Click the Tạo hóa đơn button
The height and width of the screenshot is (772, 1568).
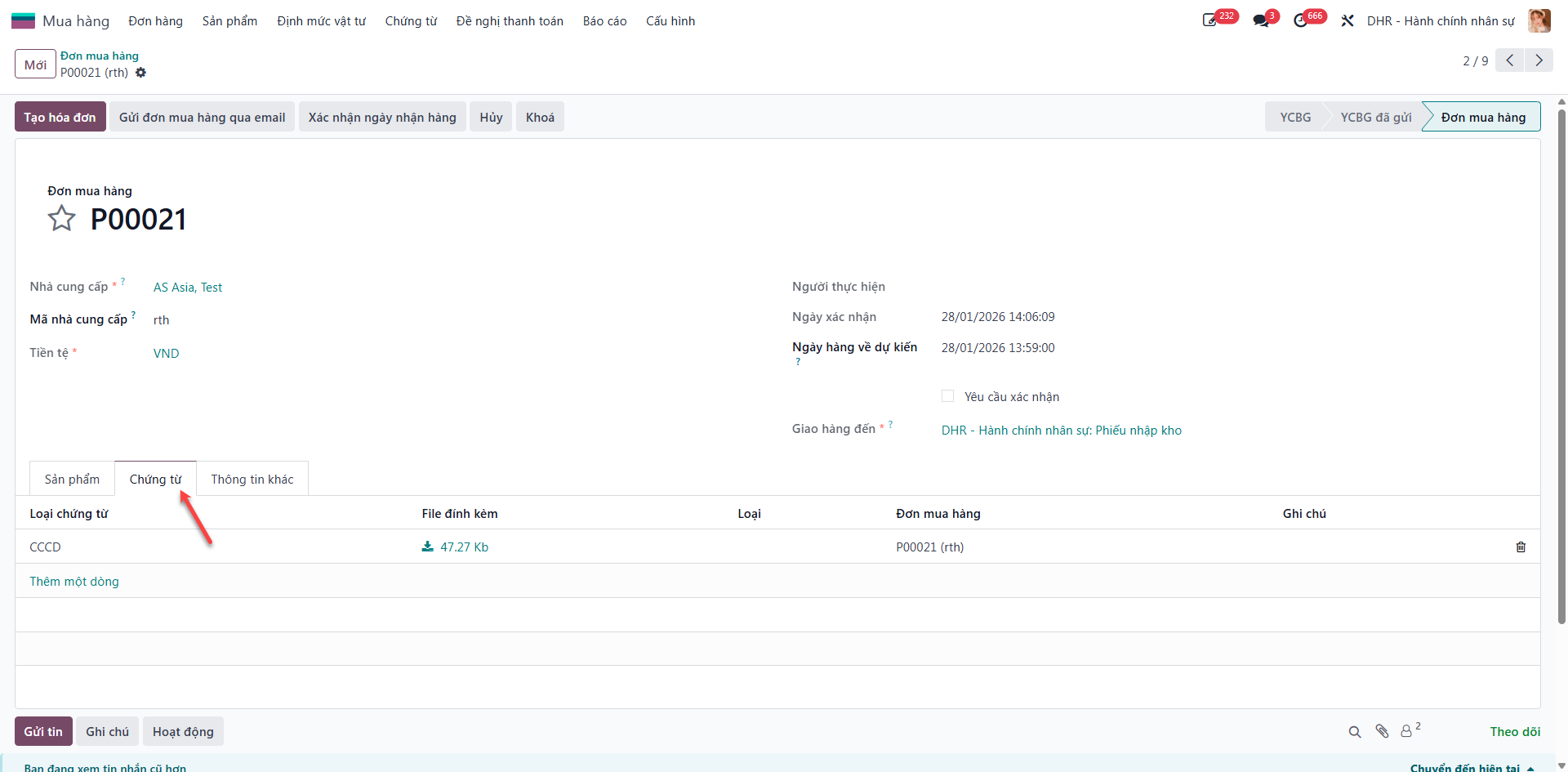pos(60,117)
